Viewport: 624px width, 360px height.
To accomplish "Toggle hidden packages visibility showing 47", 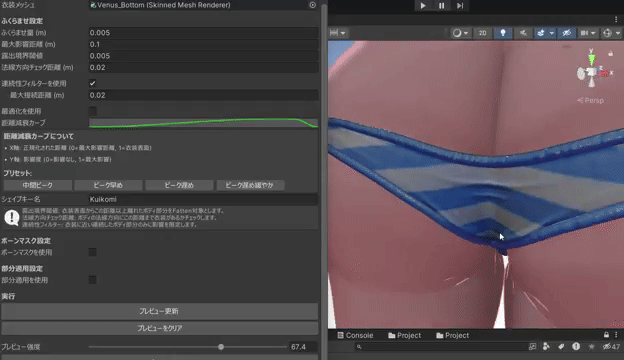I will (611, 347).
